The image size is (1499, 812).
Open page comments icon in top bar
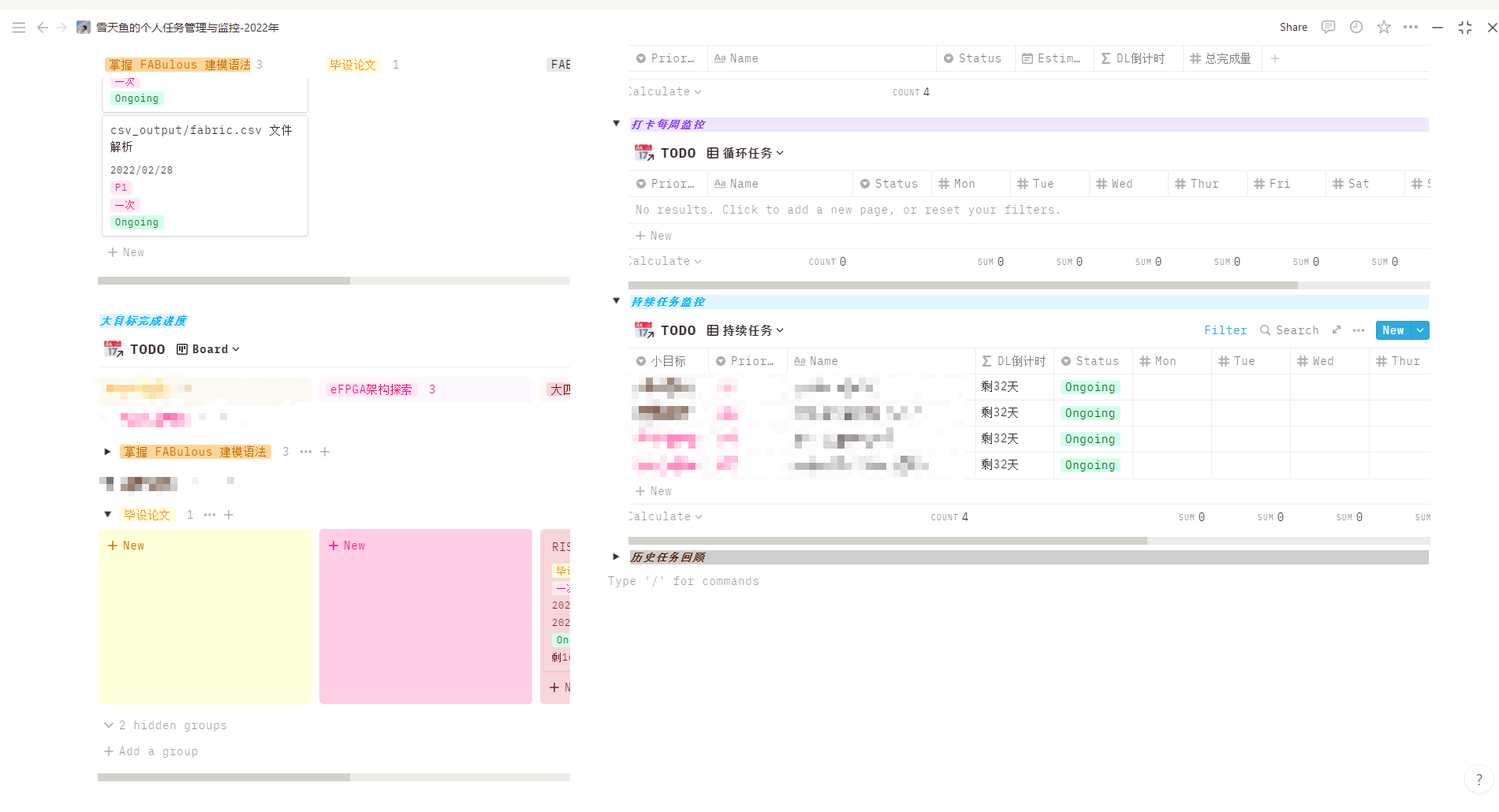click(1329, 27)
